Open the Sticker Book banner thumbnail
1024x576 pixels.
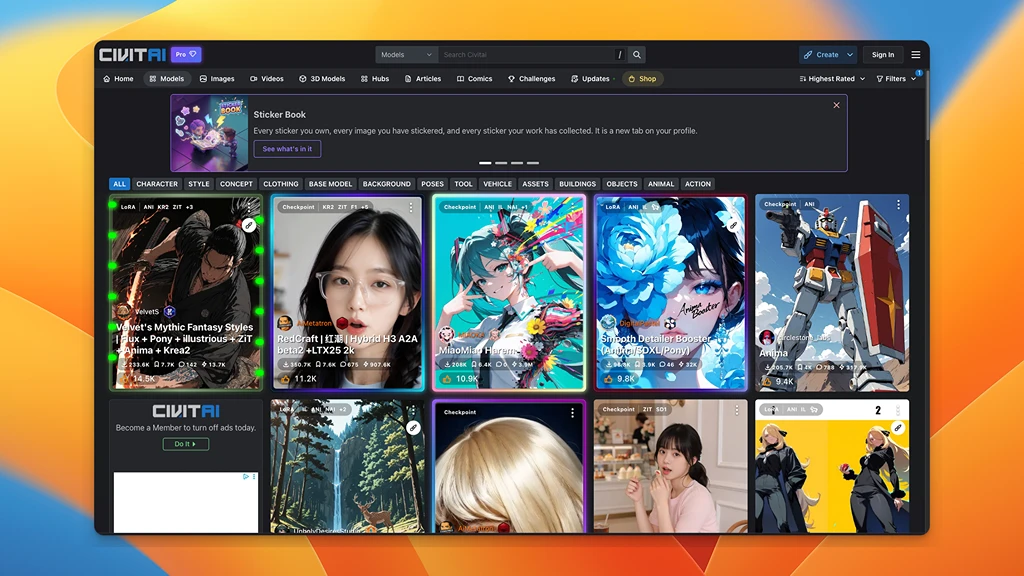pos(210,133)
